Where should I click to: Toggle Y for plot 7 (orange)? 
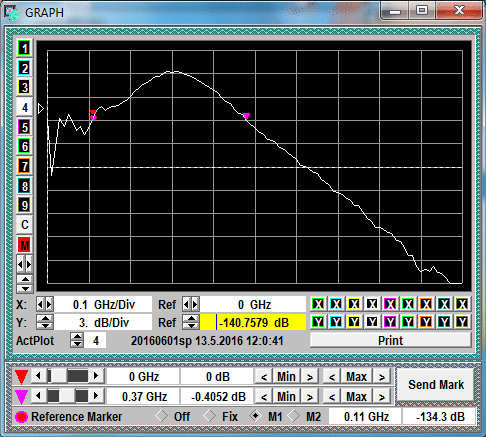coord(426,322)
